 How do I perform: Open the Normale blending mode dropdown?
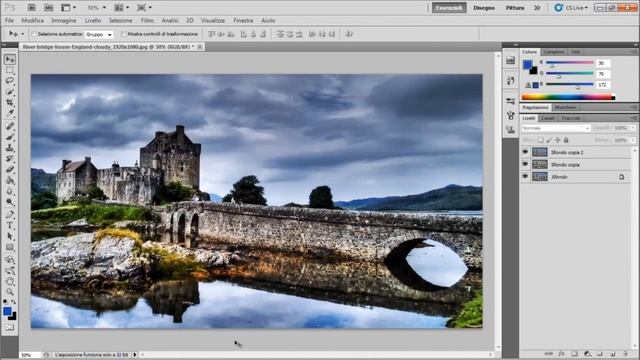tap(556, 128)
